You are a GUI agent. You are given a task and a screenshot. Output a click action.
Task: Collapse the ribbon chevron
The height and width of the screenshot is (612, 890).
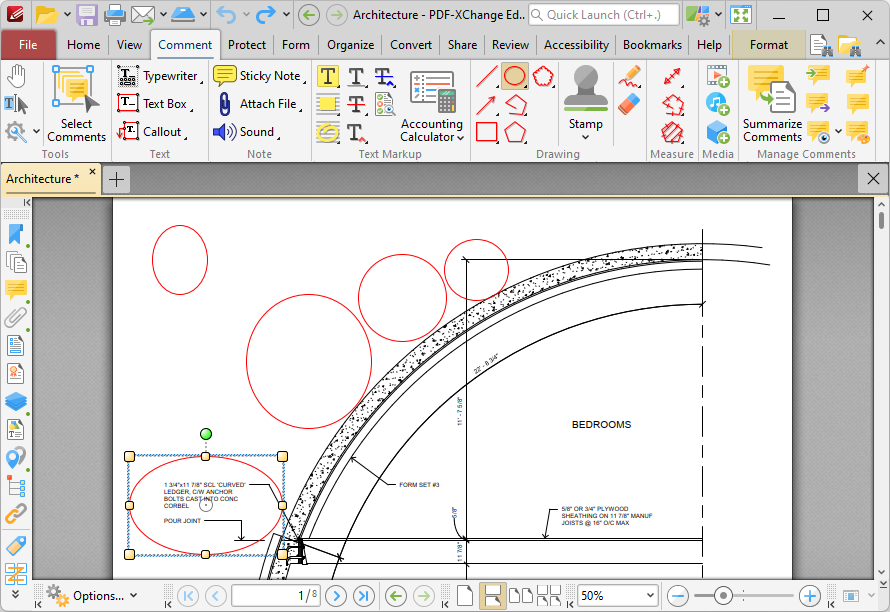[x=879, y=43]
